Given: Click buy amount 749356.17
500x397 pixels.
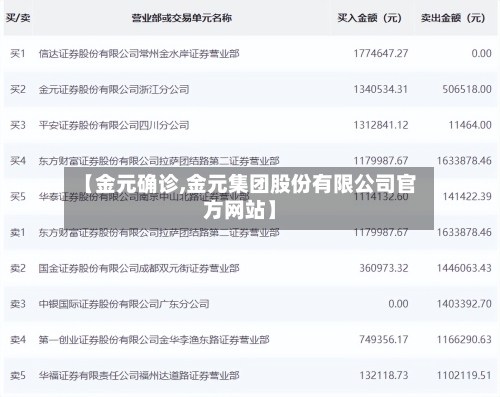Looking at the screenshot, I should [384, 340].
